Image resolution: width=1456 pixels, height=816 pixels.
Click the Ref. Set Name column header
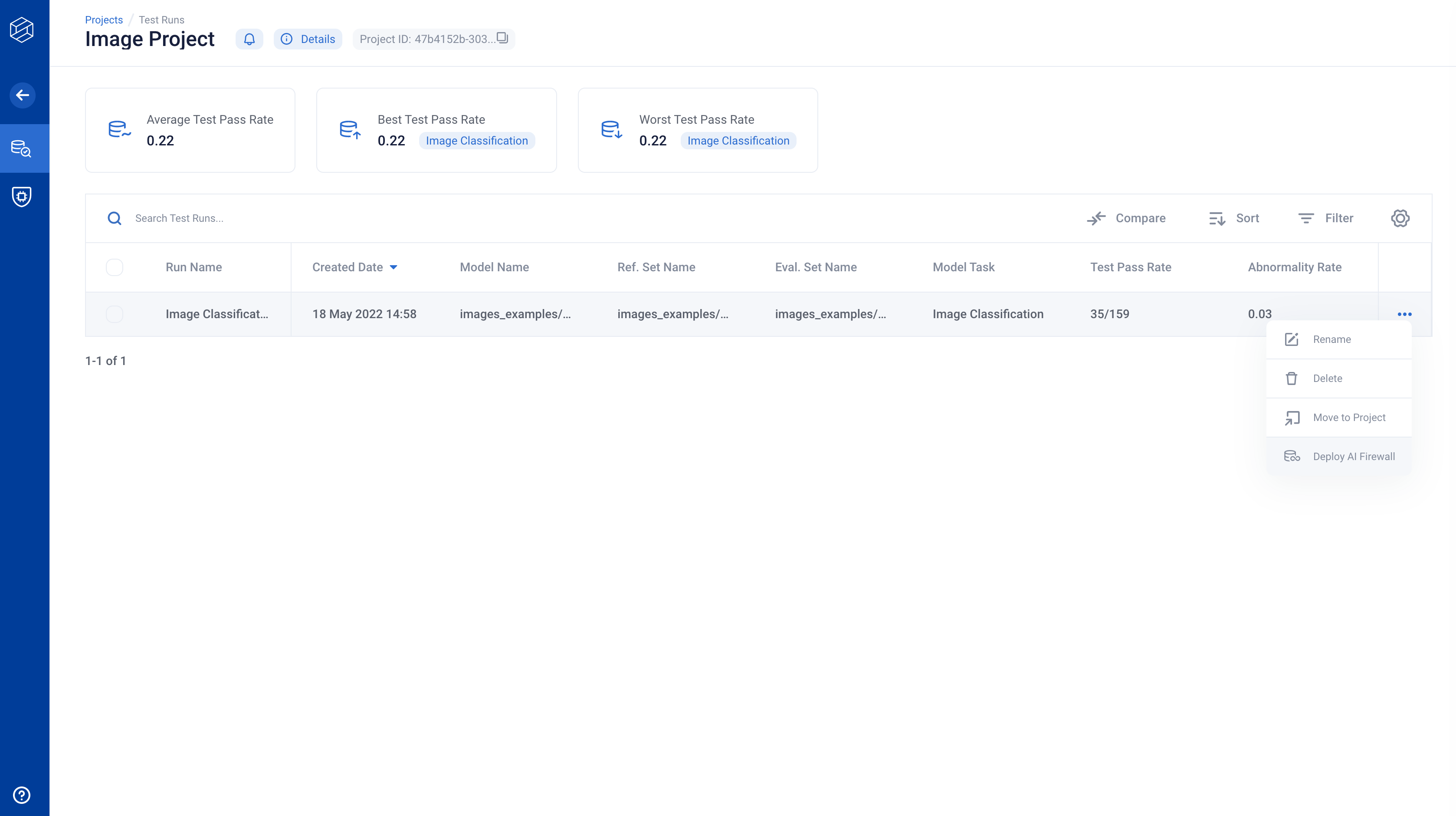coord(656,267)
